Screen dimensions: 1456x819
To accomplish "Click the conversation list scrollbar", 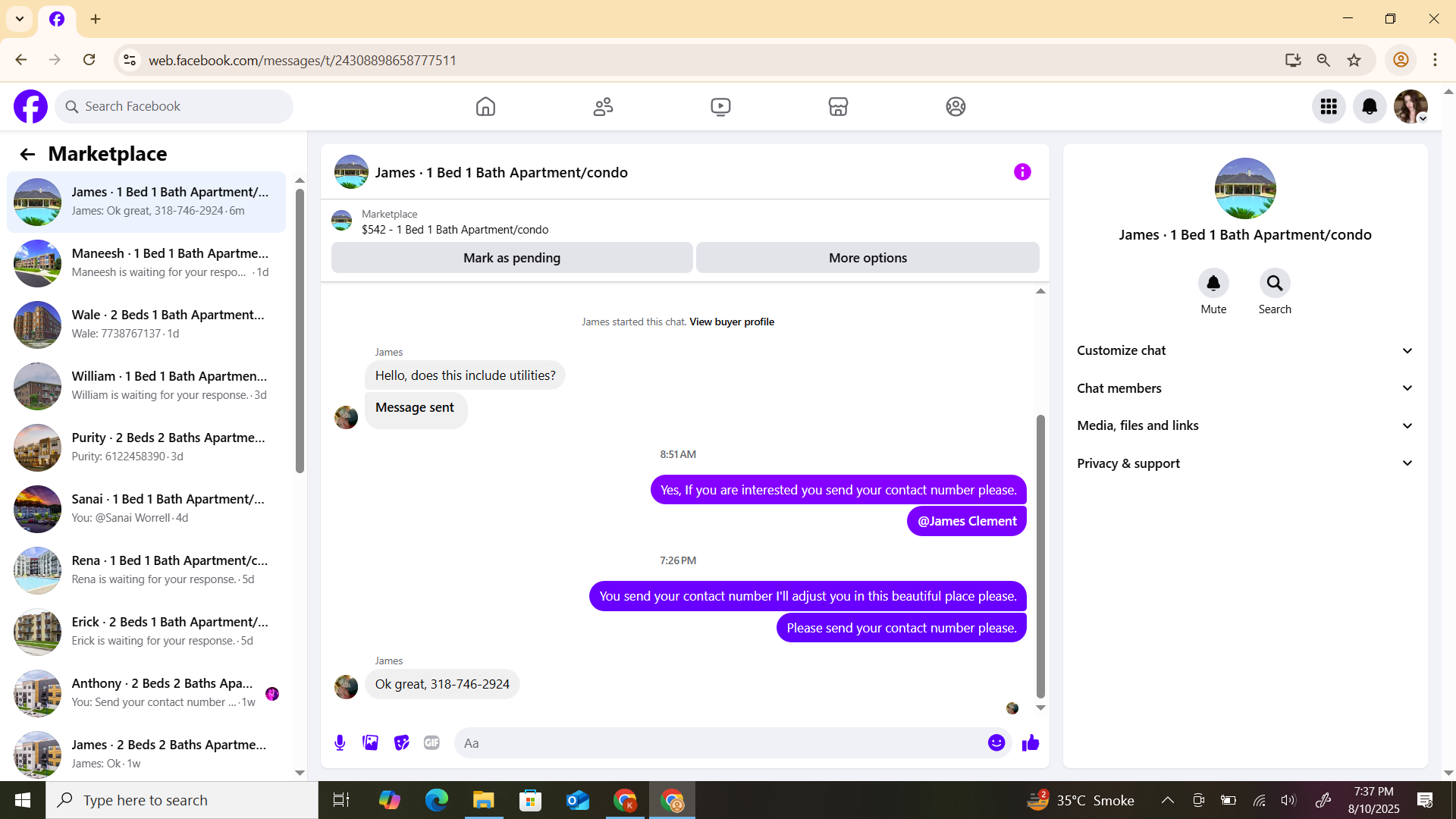I will coord(300,334).
